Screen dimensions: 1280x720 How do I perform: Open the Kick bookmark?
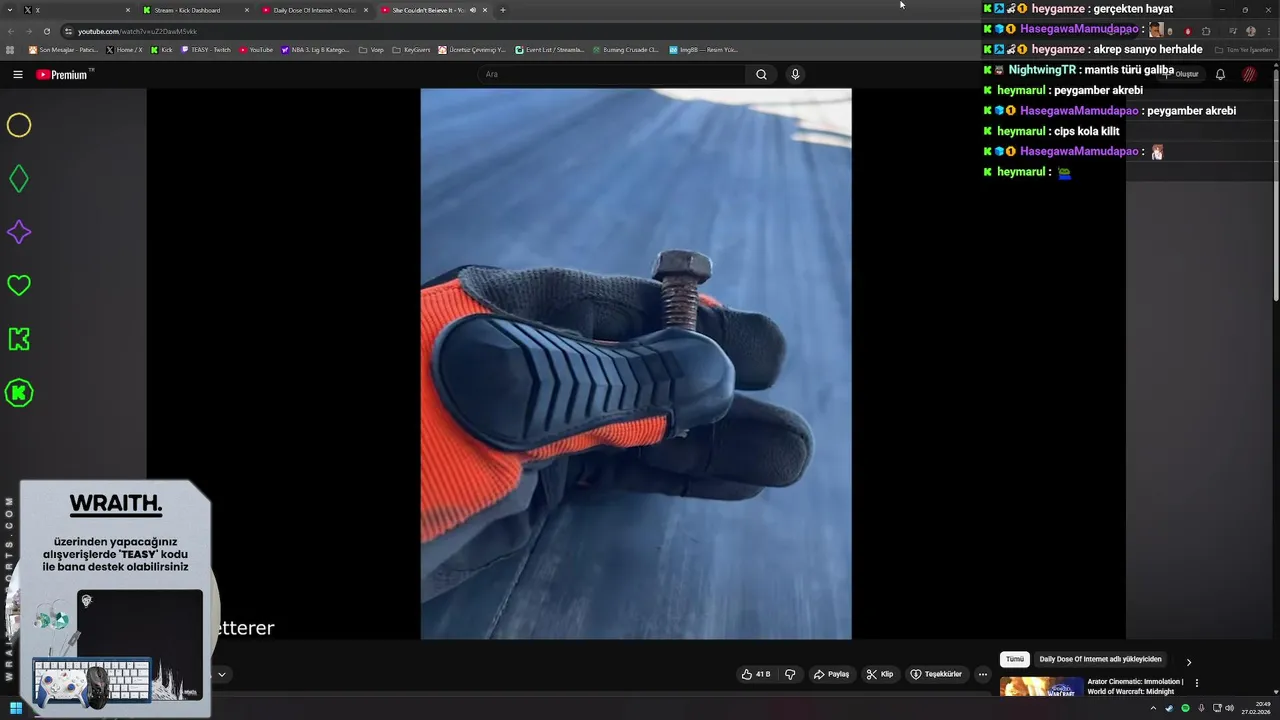click(162, 49)
